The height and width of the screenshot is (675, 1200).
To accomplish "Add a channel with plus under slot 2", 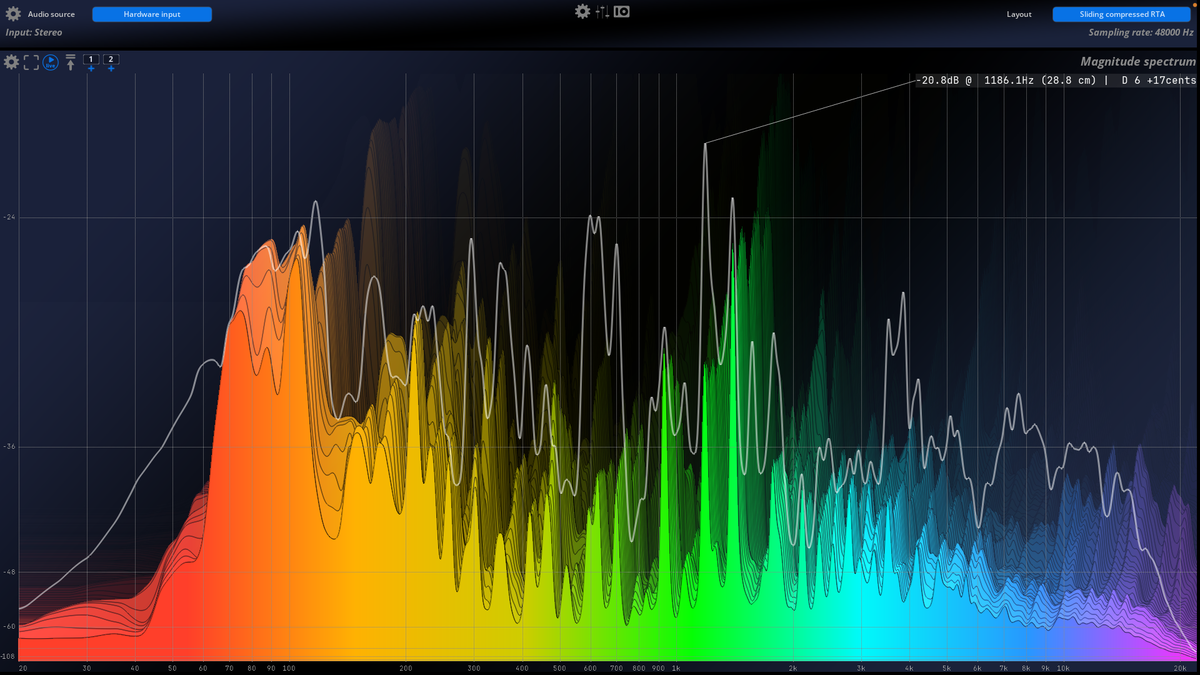I will pyautogui.click(x=111, y=69).
